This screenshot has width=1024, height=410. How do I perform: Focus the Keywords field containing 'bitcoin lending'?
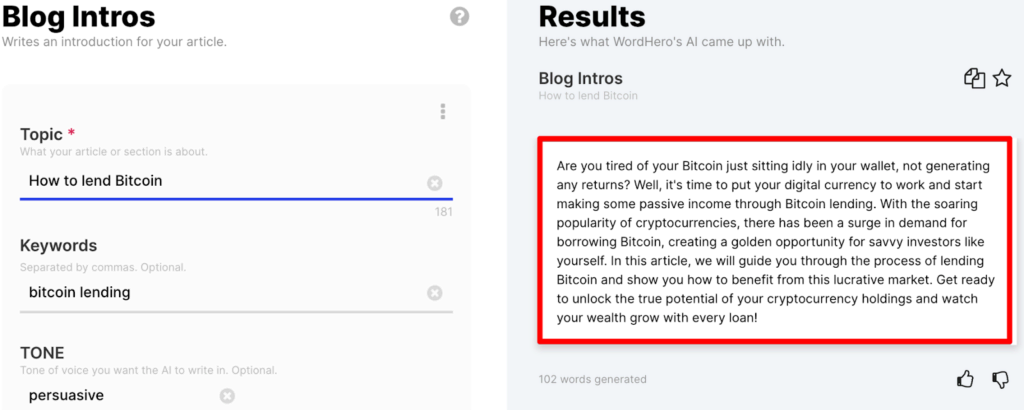click(x=220, y=292)
